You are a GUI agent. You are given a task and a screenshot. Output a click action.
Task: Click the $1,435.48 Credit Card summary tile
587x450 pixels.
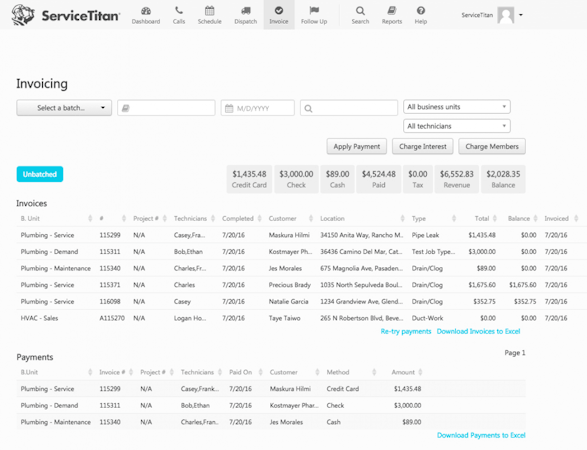[x=249, y=179]
